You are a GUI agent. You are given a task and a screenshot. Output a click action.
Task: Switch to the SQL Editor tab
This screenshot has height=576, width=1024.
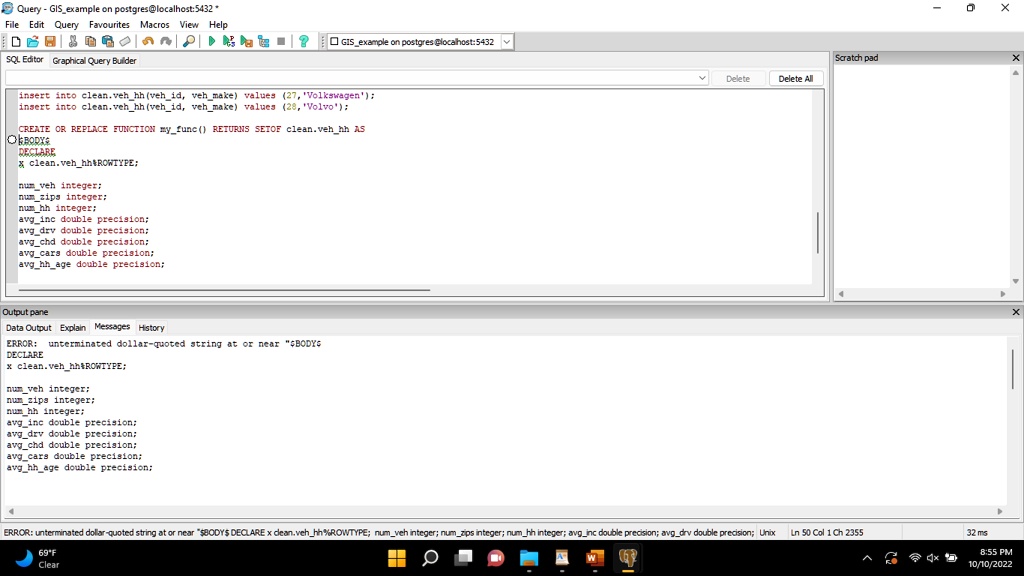coord(25,59)
